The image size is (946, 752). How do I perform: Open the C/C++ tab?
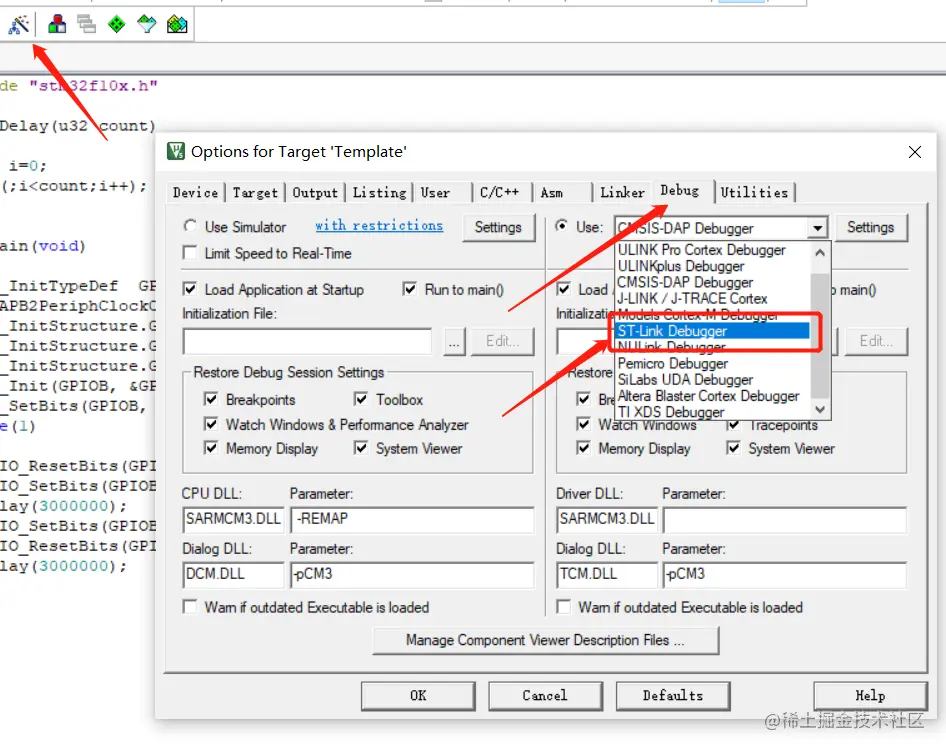coord(502,193)
